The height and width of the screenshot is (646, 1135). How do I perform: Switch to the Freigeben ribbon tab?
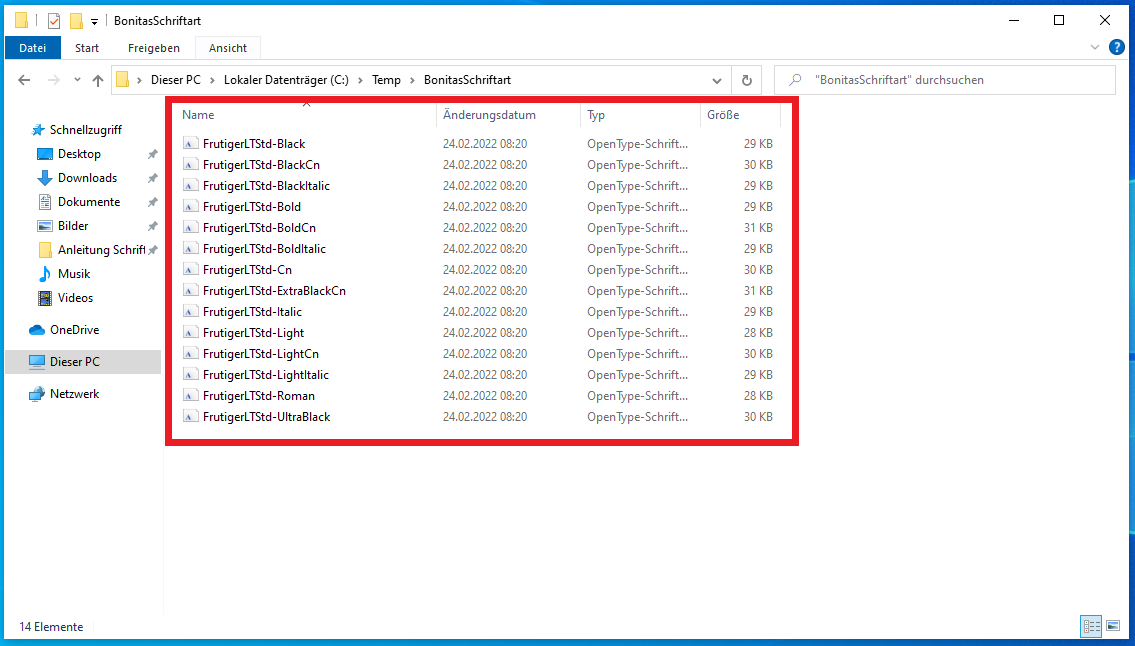(x=153, y=47)
